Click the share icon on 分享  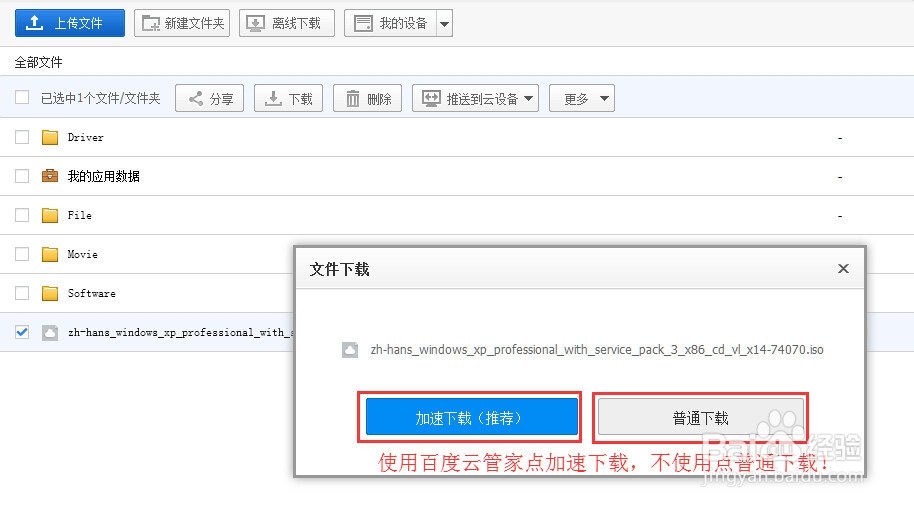coord(196,98)
